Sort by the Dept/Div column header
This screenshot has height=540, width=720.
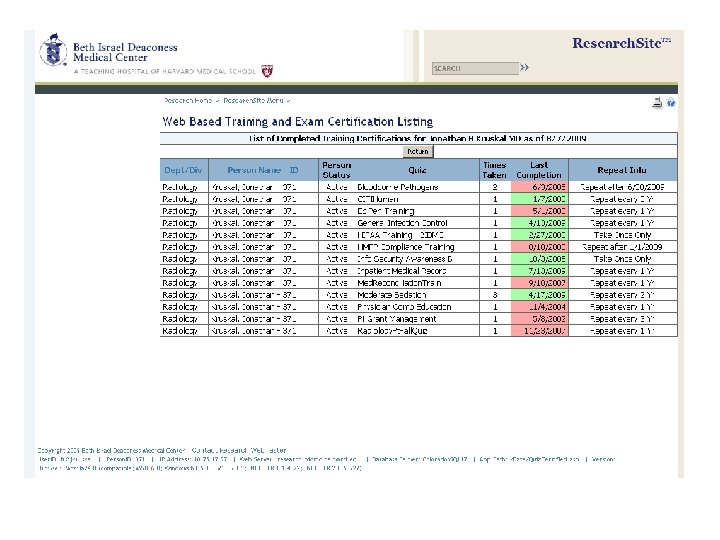click(x=183, y=170)
